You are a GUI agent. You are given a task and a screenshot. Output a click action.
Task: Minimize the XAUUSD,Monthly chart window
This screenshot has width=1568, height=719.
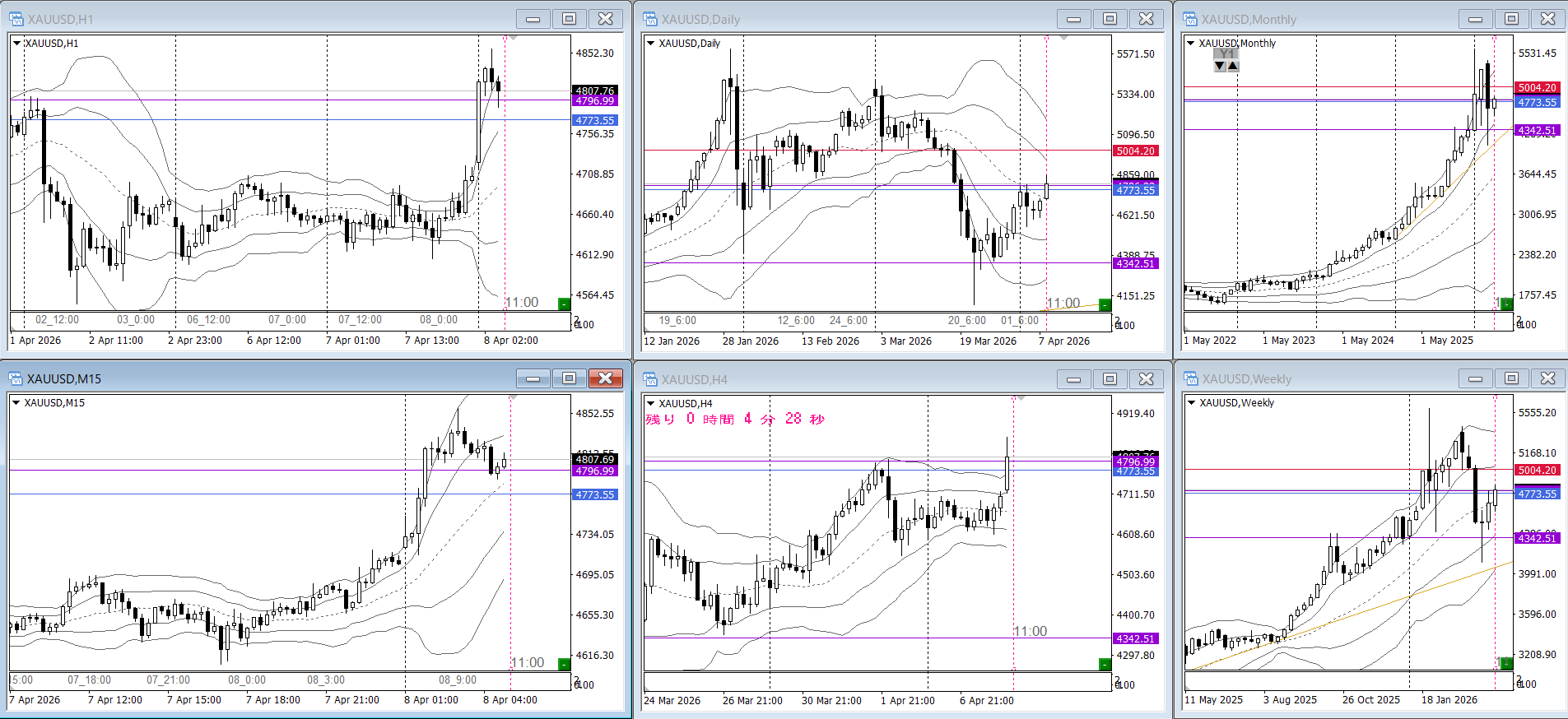coord(1475,19)
